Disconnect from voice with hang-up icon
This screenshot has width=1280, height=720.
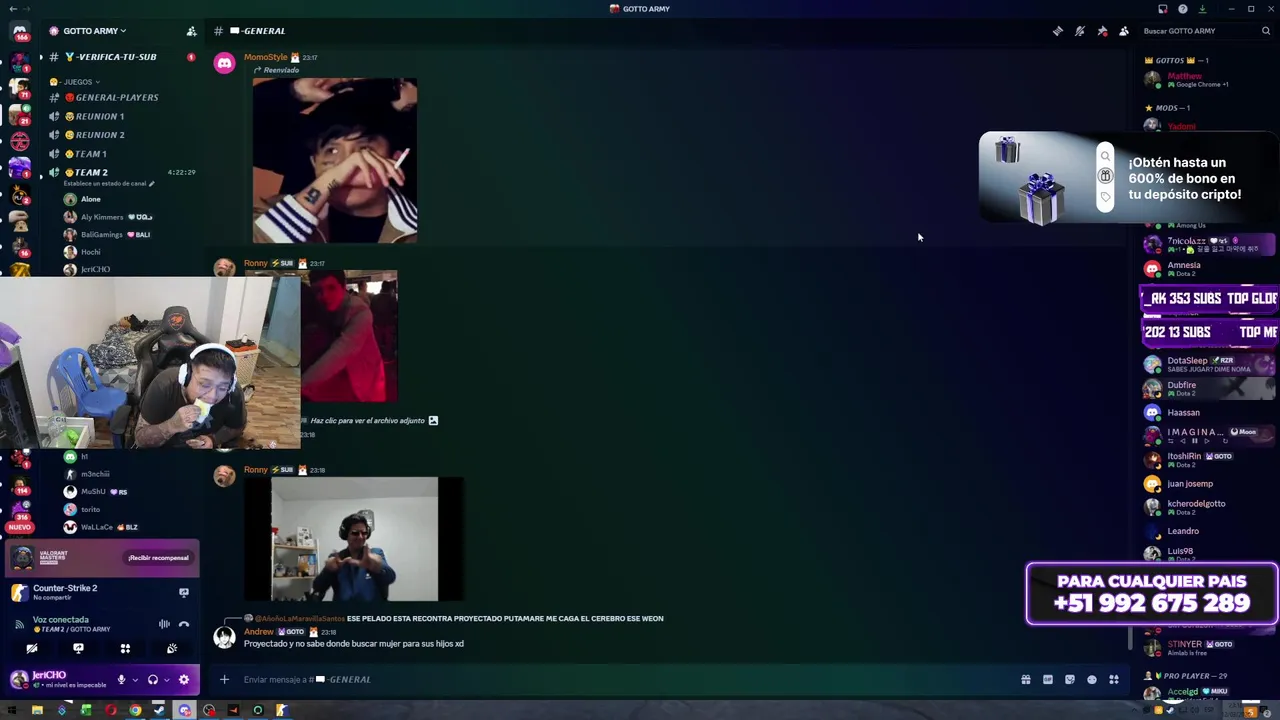tap(184, 624)
